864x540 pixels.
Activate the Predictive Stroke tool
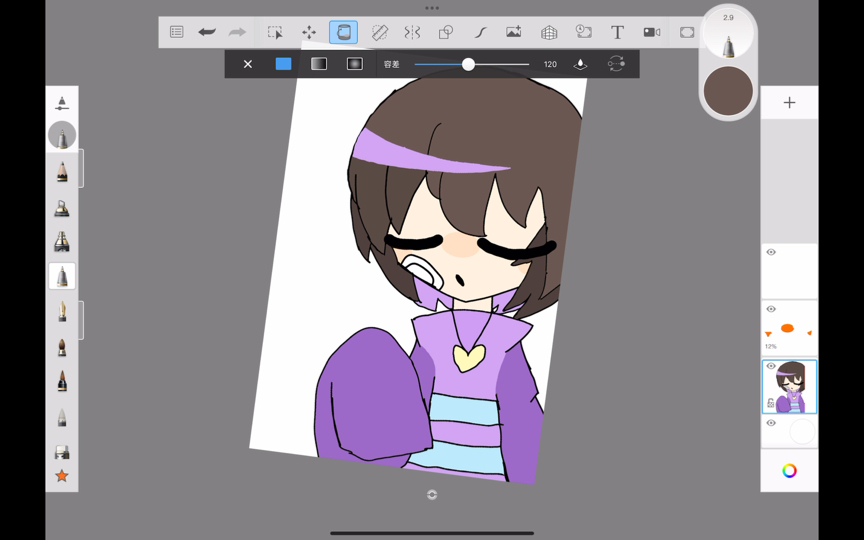point(480,32)
